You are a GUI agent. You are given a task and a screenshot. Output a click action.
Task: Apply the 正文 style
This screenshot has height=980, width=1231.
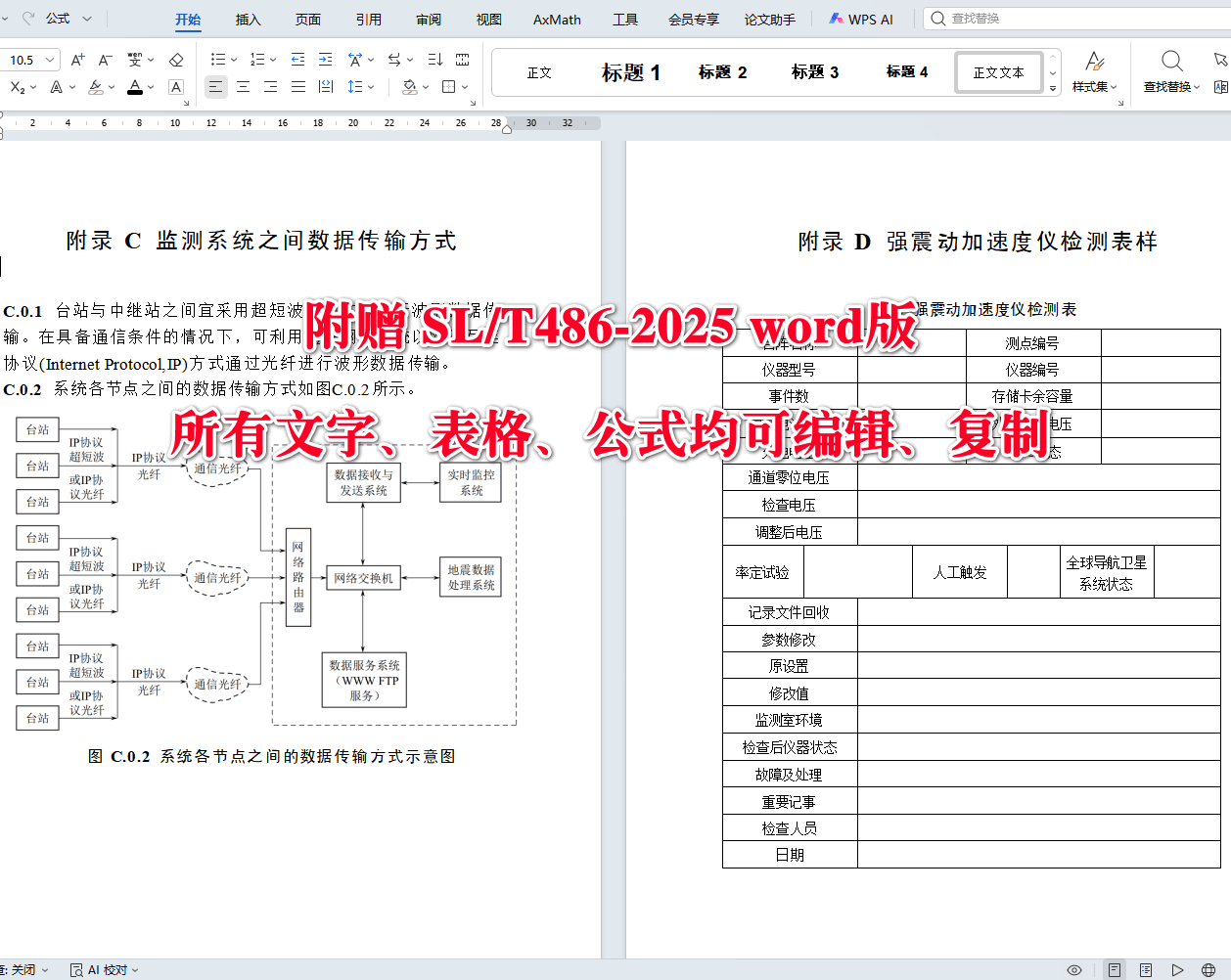click(539, 72)
